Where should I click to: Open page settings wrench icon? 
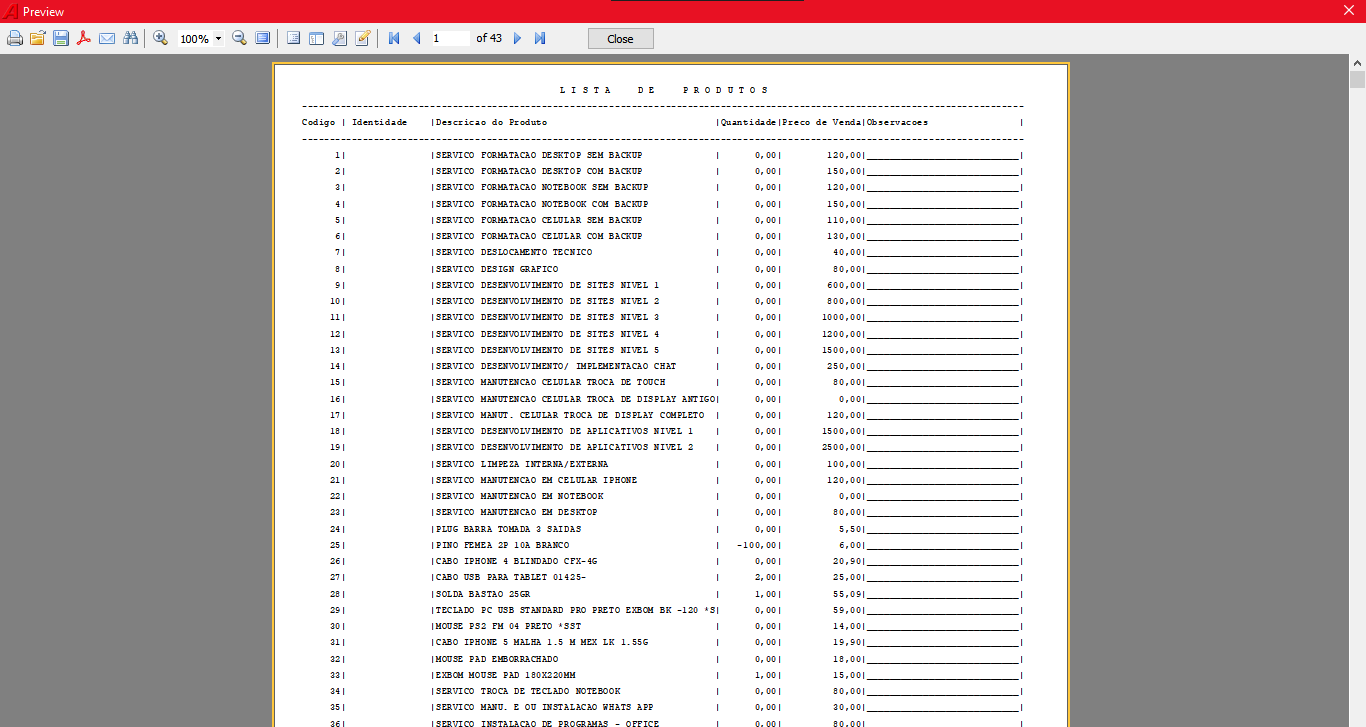tap(339, 38)
